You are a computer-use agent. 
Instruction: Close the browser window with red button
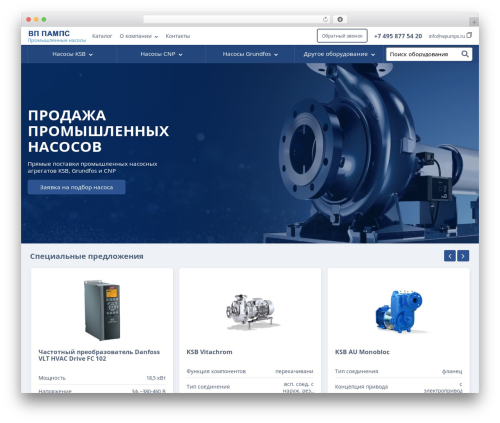pyautogui.click(x=29, y=19)
